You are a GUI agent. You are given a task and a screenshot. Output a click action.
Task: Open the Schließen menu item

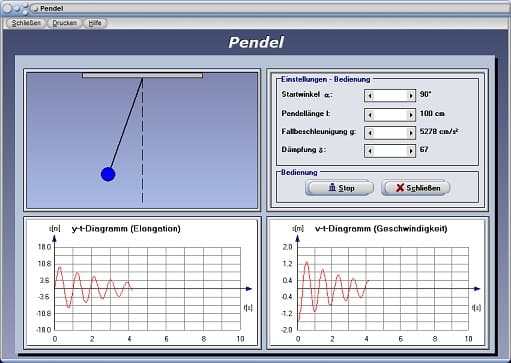click(26, 23)
